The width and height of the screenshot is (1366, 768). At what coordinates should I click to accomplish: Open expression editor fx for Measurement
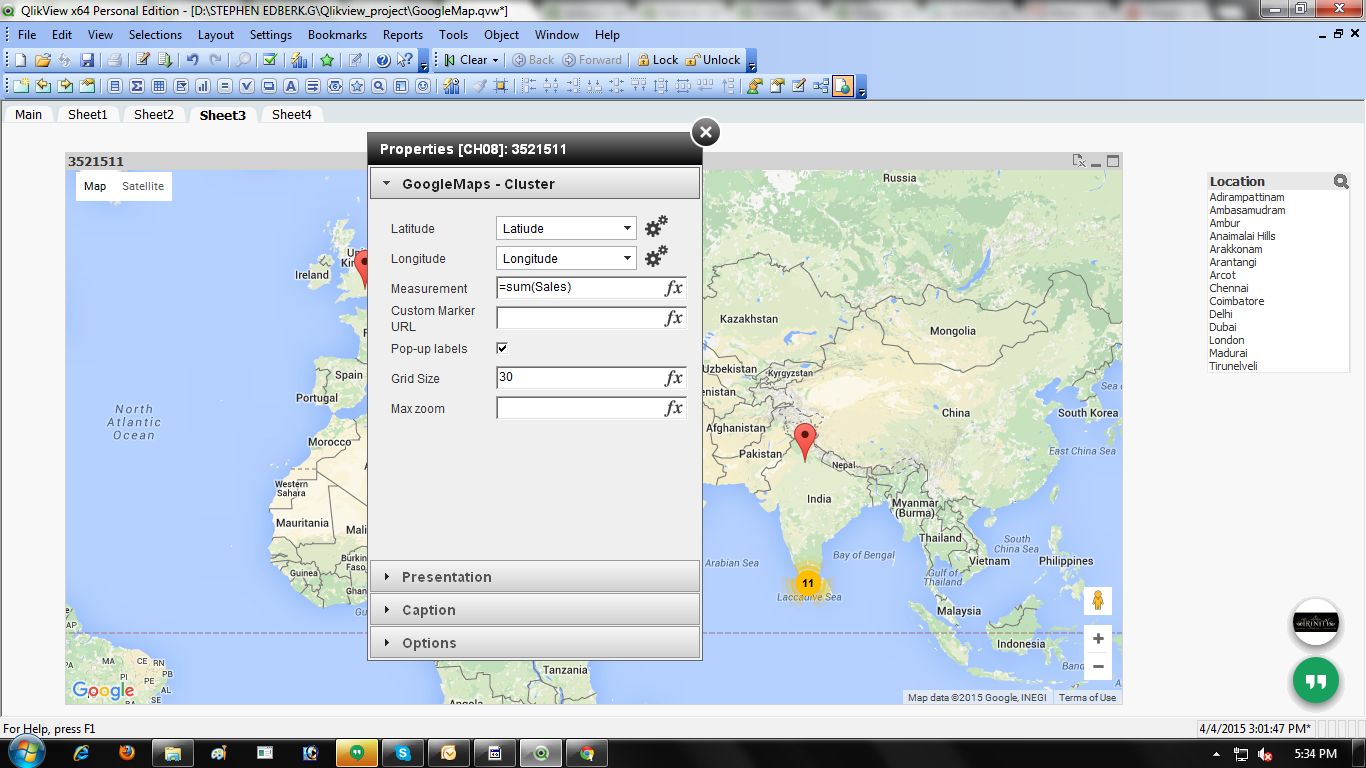674,288
